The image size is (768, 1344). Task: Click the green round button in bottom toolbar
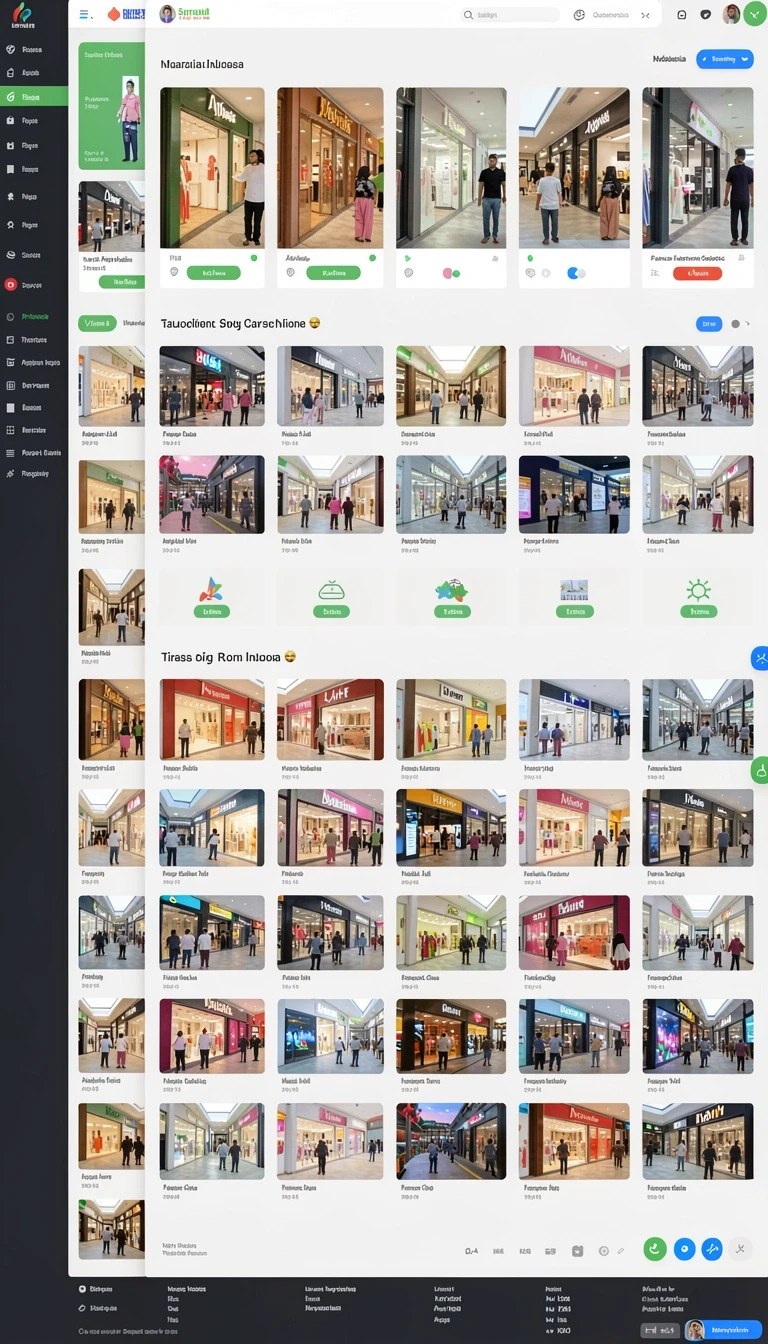coord(655,1248)
